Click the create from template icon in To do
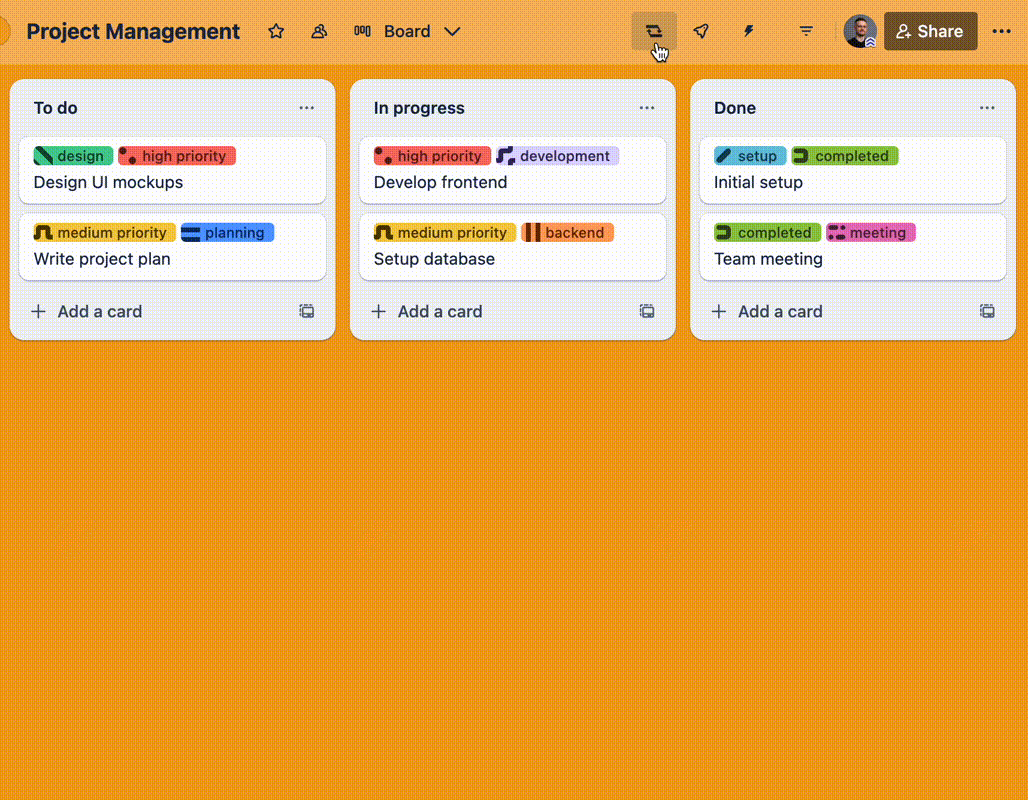This screenshot has height=800, width=1028. [307, 311]
